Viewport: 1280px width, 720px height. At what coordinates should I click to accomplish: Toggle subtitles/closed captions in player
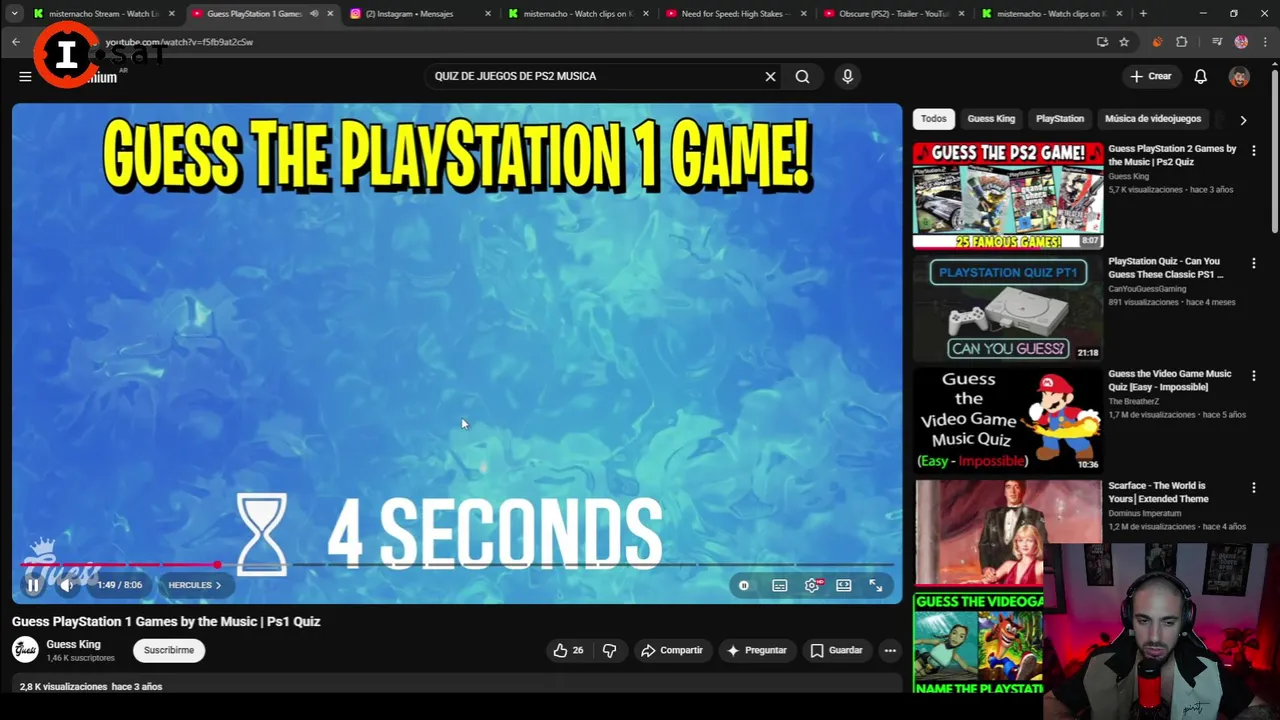click(780, 586)
